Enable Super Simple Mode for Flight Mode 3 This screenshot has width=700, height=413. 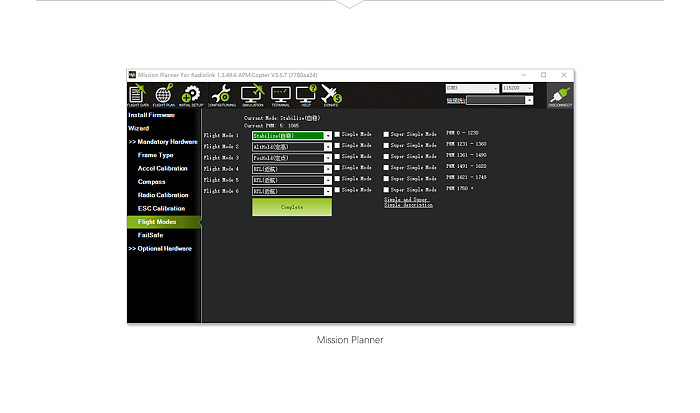click(386, 156)
